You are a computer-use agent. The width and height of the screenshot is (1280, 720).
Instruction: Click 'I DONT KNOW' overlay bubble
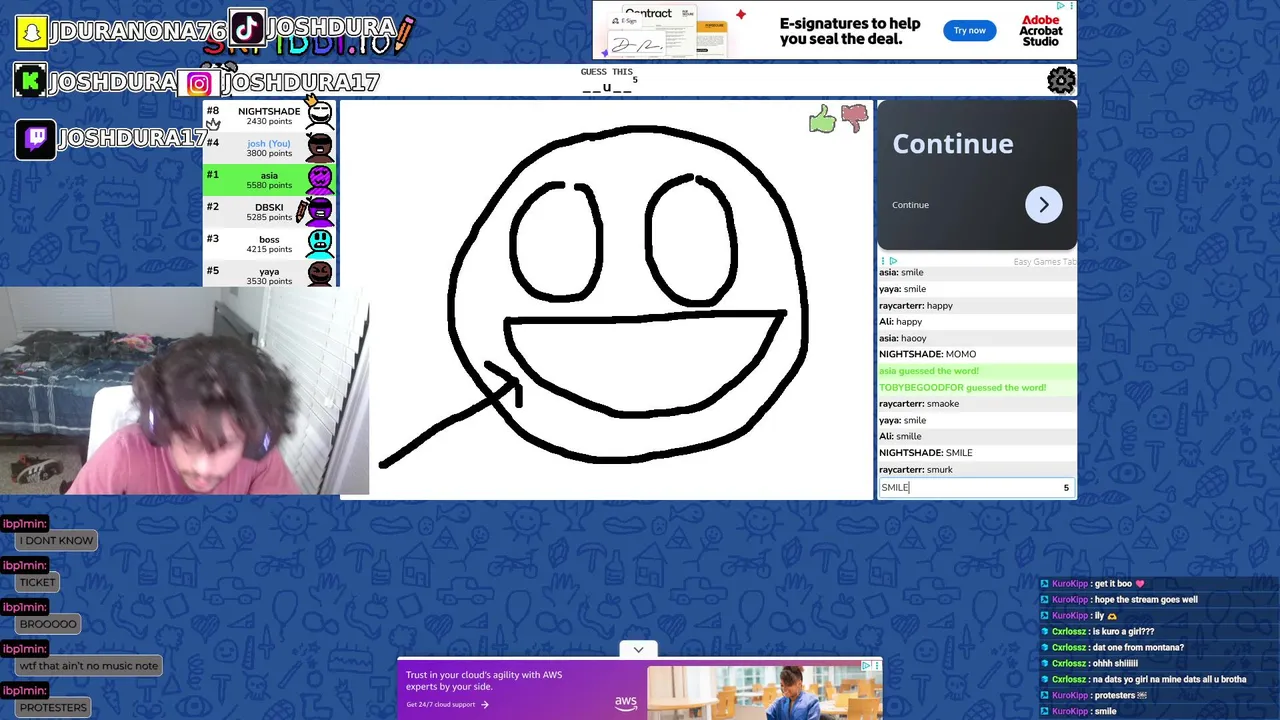57,541
